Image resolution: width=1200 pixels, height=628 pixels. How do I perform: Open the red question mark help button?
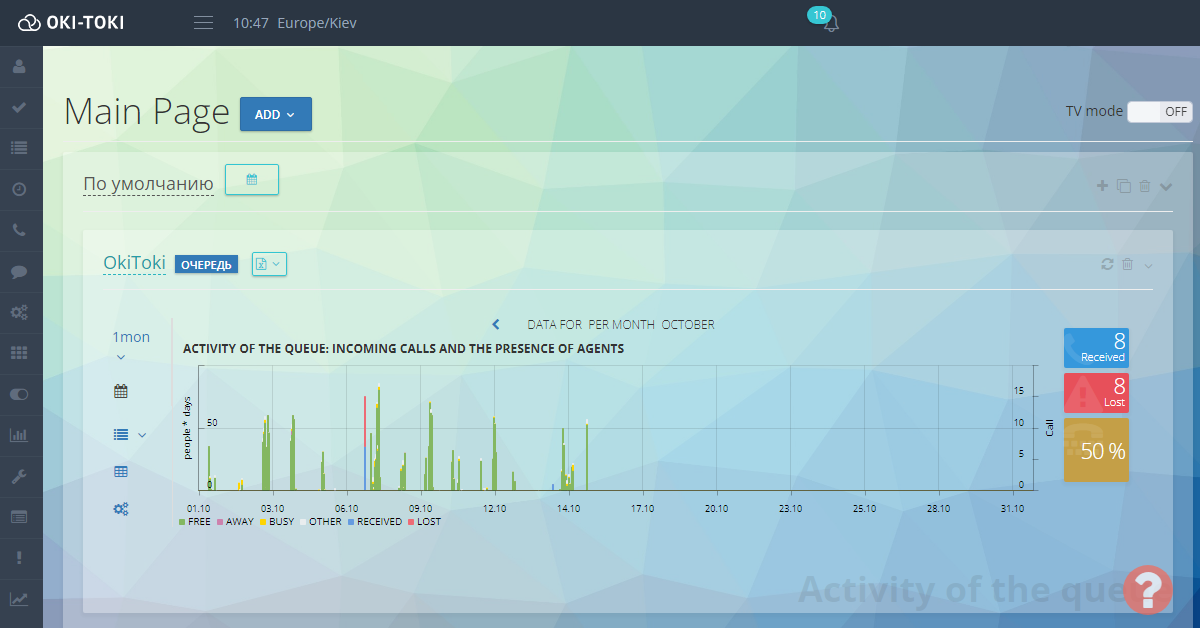(1147, 588)
